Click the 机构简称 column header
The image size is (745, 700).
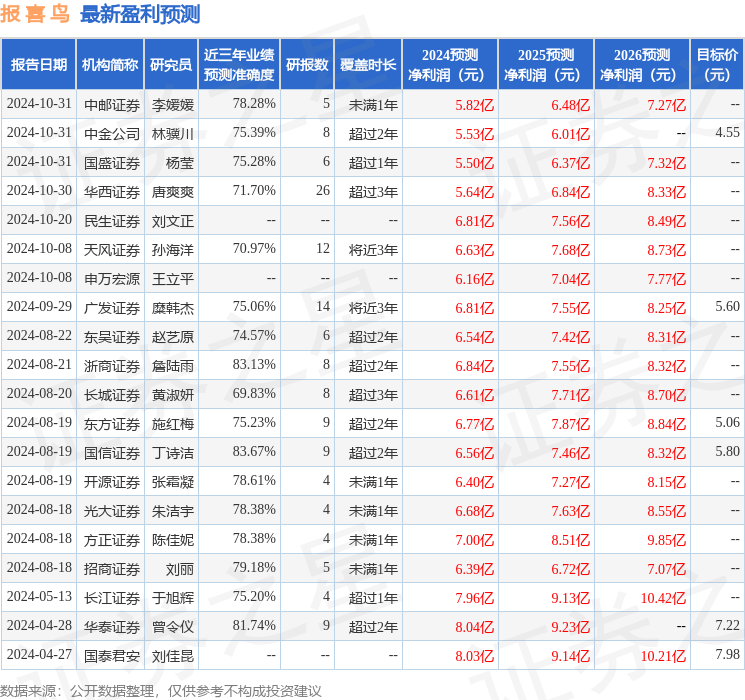(x=110, y=65)
